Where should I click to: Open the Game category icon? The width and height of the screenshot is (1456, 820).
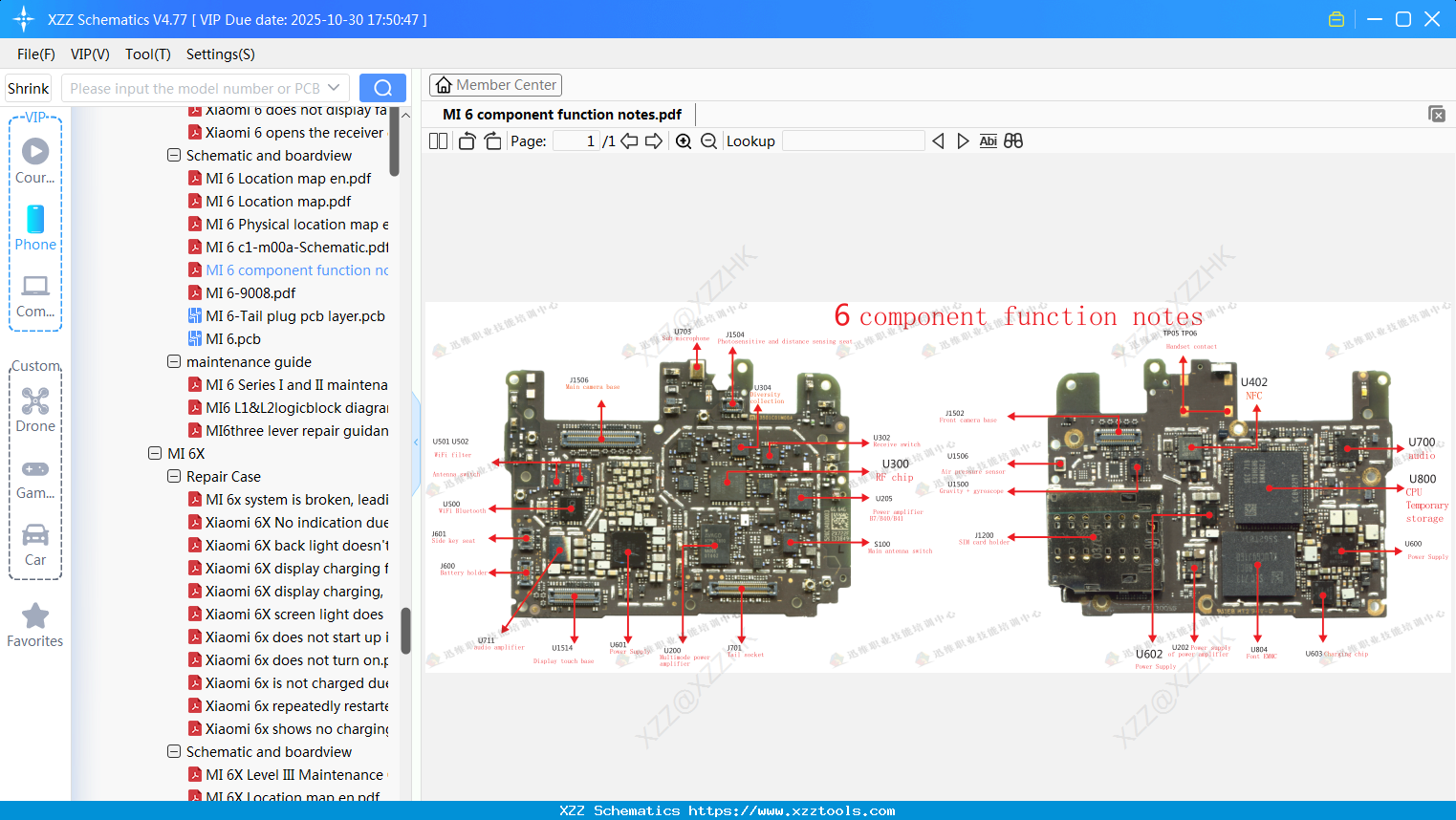35,478
